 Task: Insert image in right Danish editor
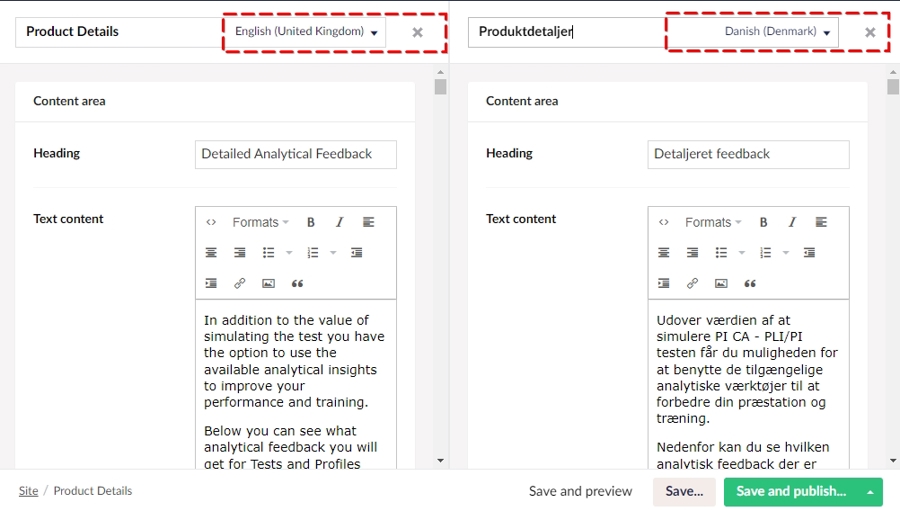point(721,283)
